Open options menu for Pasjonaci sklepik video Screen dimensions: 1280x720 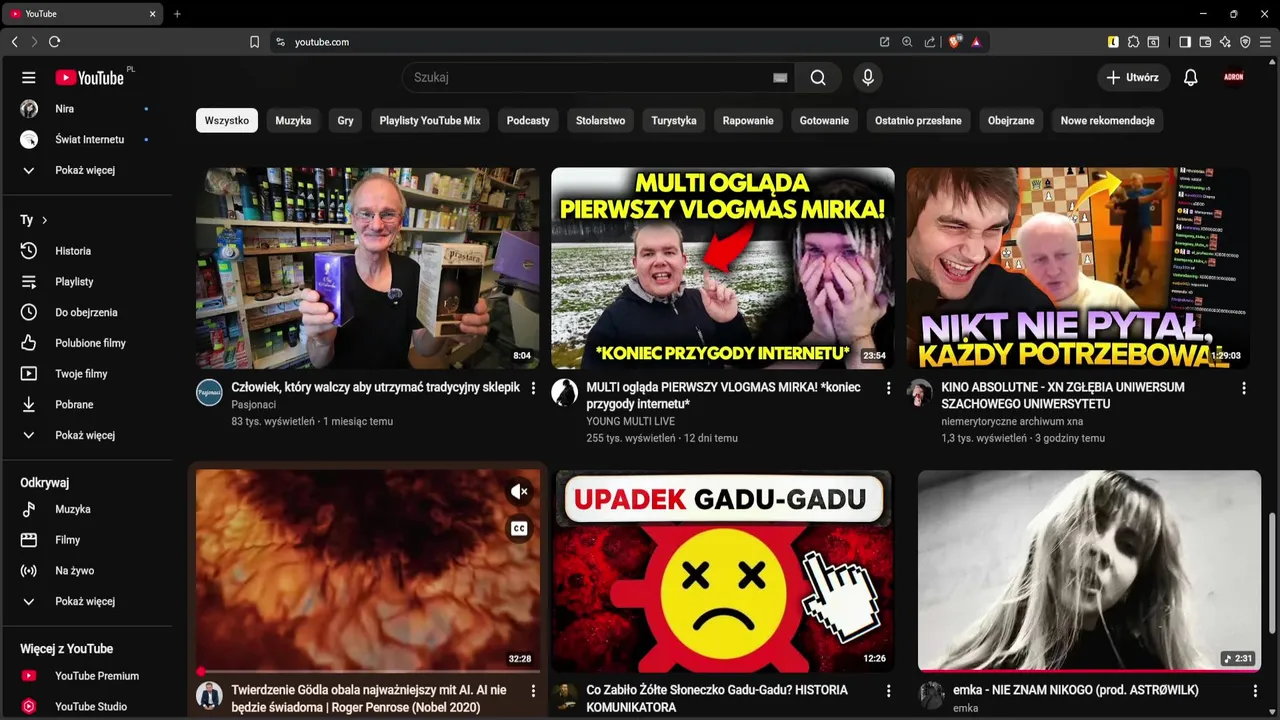[533, 388]
